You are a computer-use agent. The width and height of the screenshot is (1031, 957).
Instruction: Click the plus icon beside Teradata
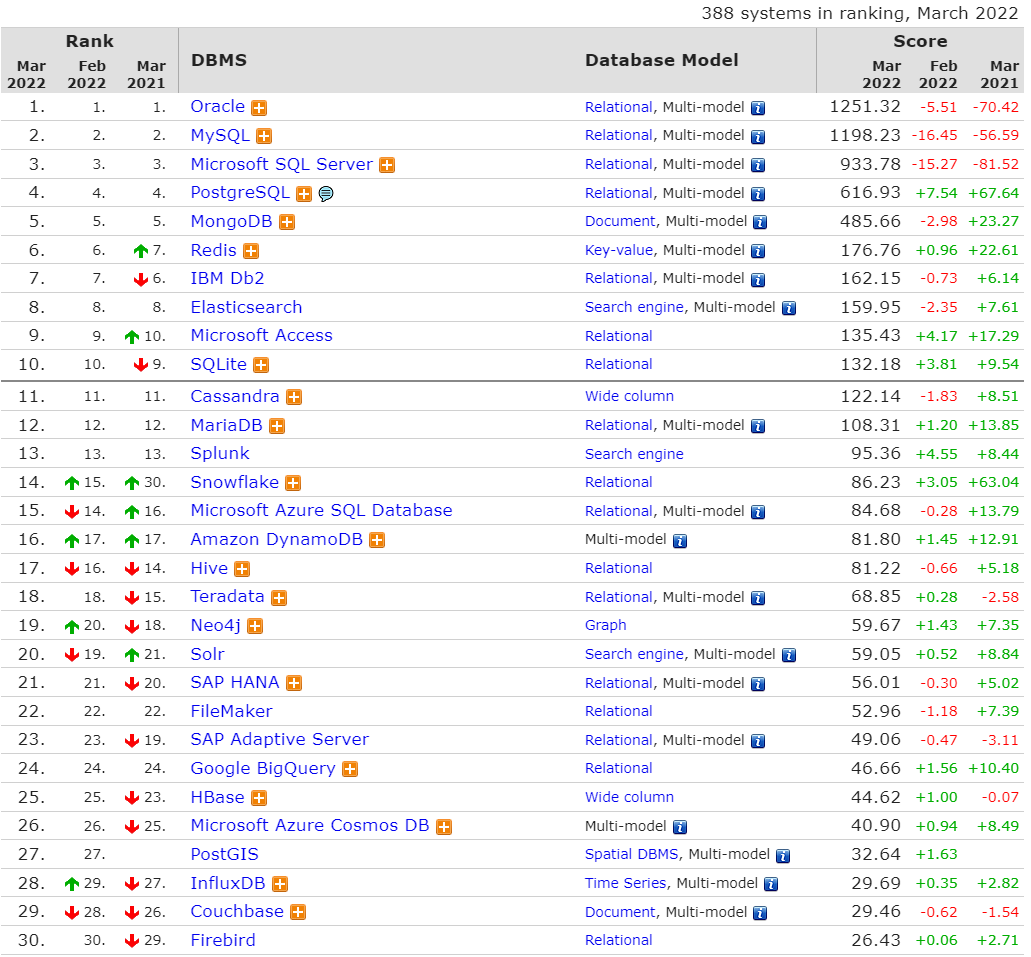[x=279, y=598]
